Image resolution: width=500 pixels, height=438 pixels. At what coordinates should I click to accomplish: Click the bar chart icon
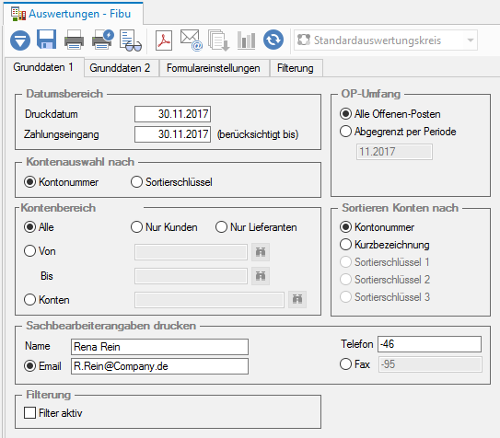click(x=246, y=40)
